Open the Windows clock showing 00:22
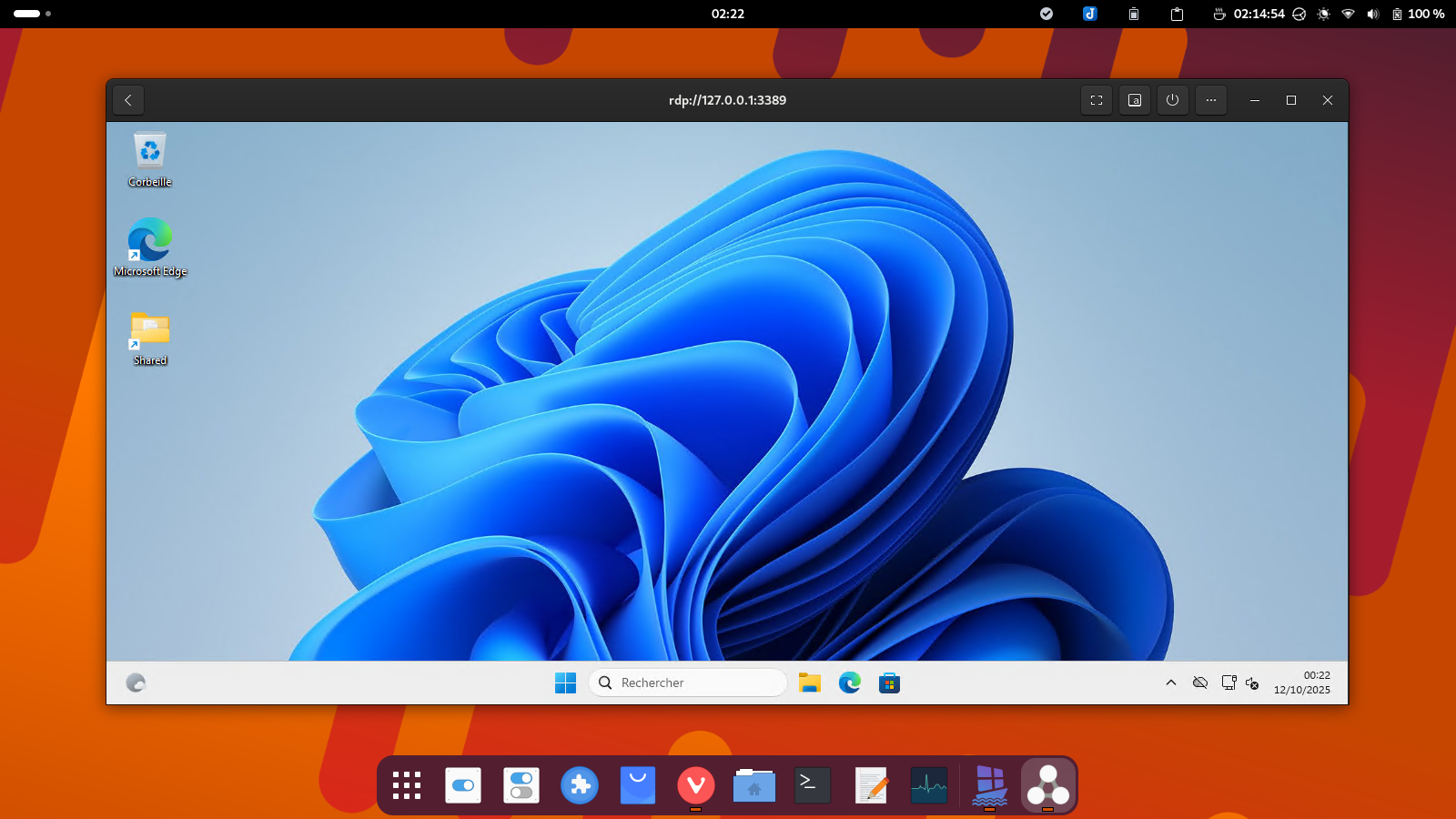The height and width of the screenshot is (819, 1456). 1301,682
